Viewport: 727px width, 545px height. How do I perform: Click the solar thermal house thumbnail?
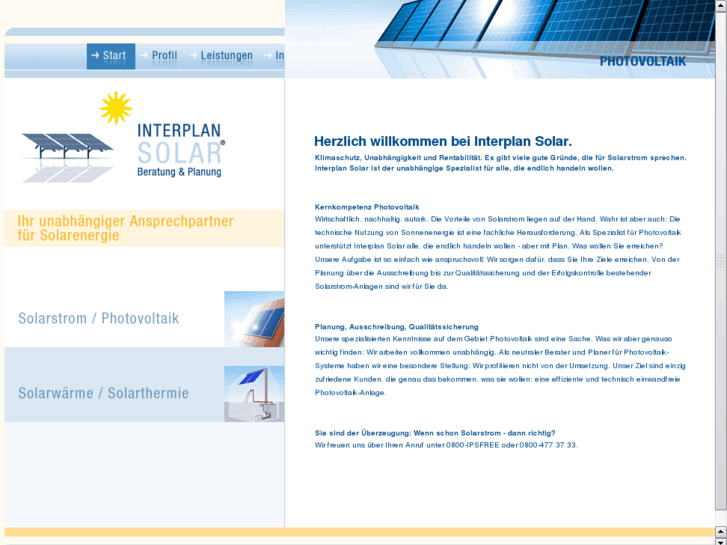(254, 394)
